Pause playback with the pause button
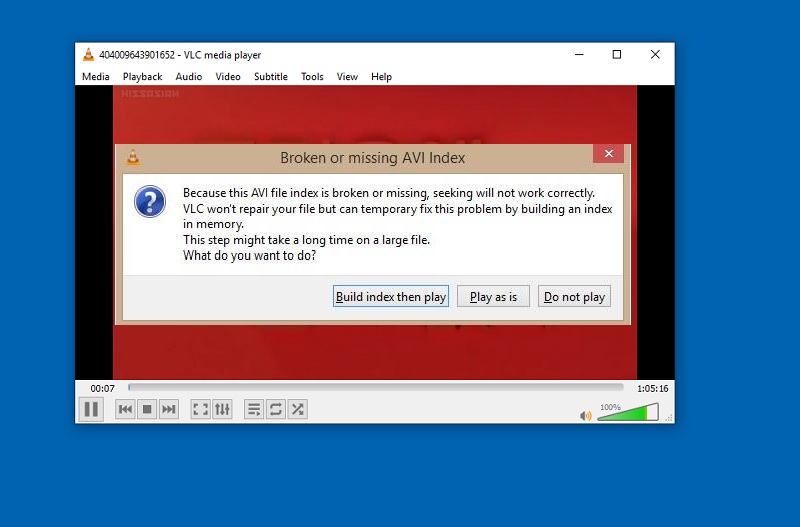Viewport: 800px width, 527px height. pyautogui.click(x=91, y=409)
